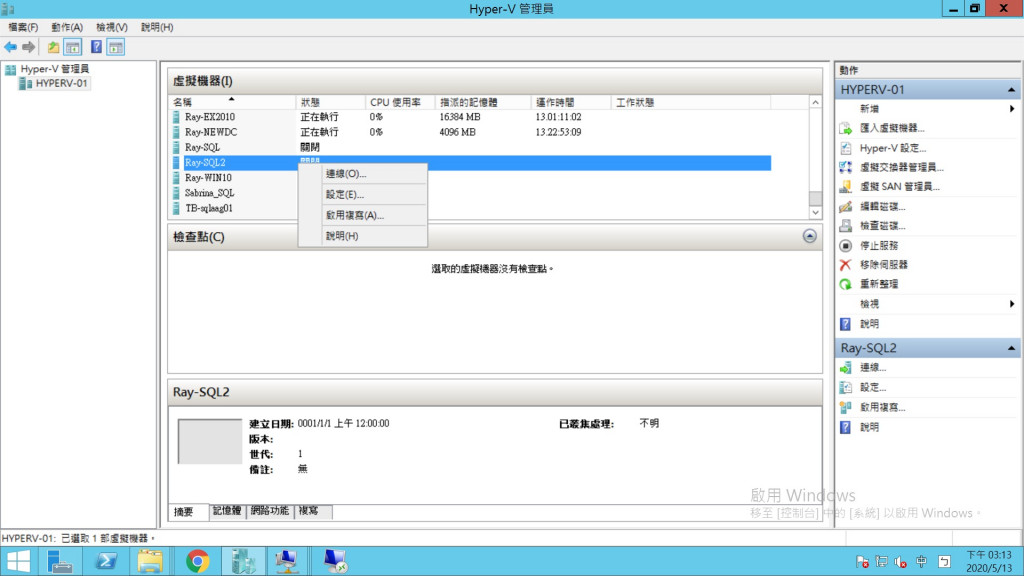The image size is (1024, 576).
Task: Switch to the 網路功能 tab
Action: pyautogui.click(x=270, y=511)
